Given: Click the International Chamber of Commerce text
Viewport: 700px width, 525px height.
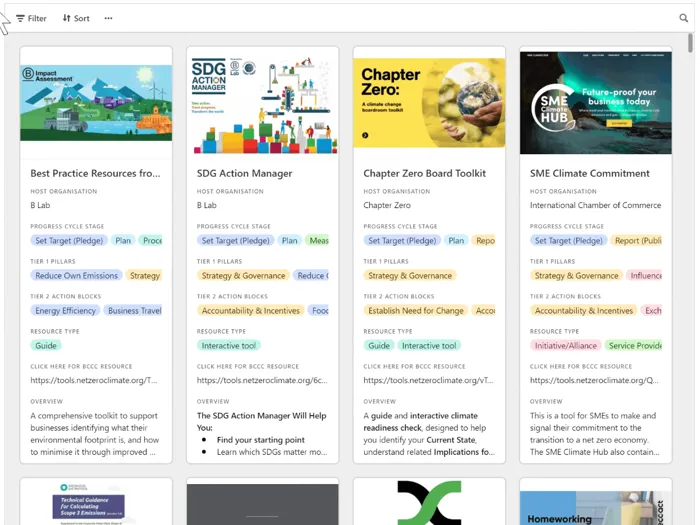Looking at the screenshot, I should [595, 205].
